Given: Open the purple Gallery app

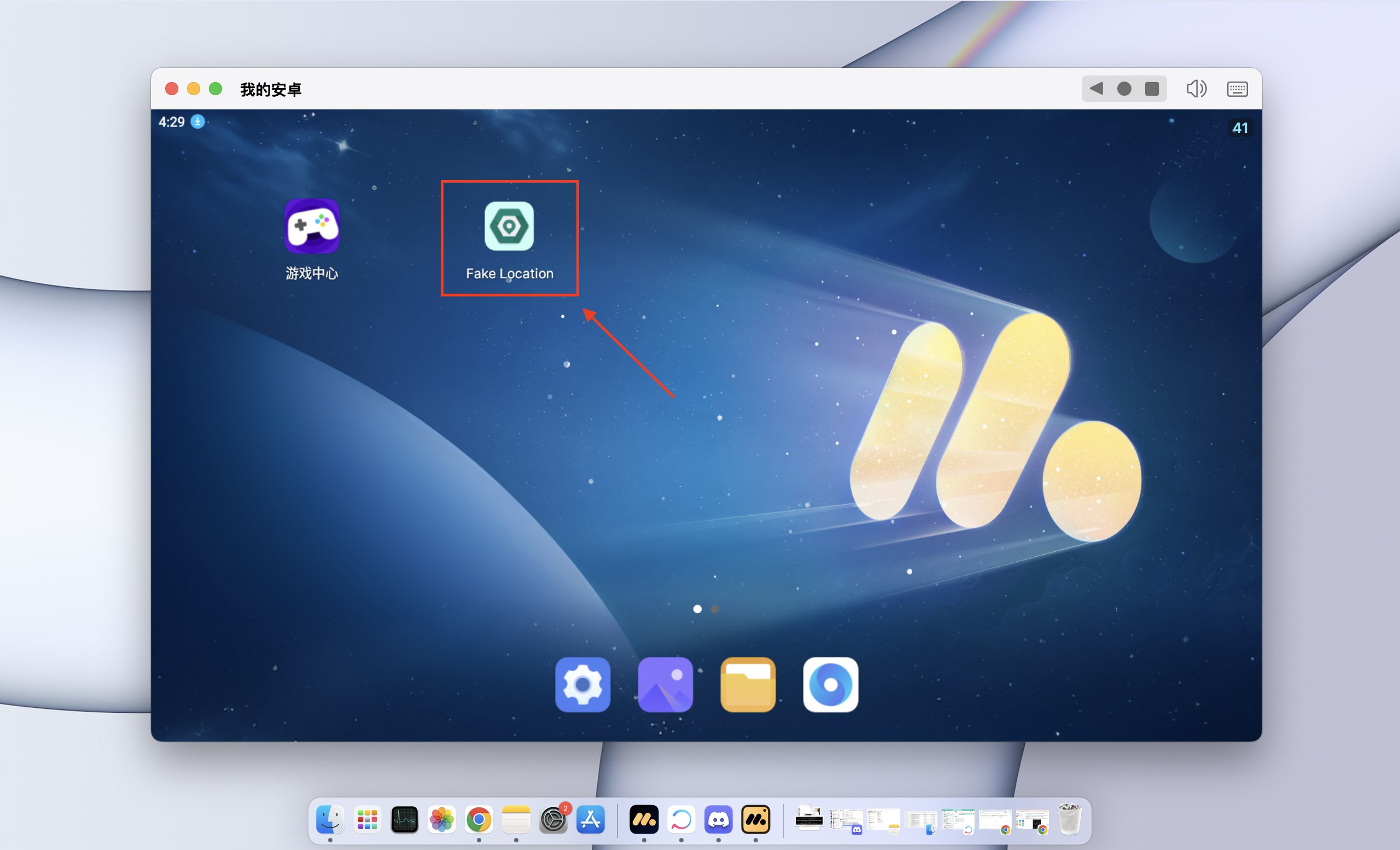Looking at the screenshot, I should 666,684.
